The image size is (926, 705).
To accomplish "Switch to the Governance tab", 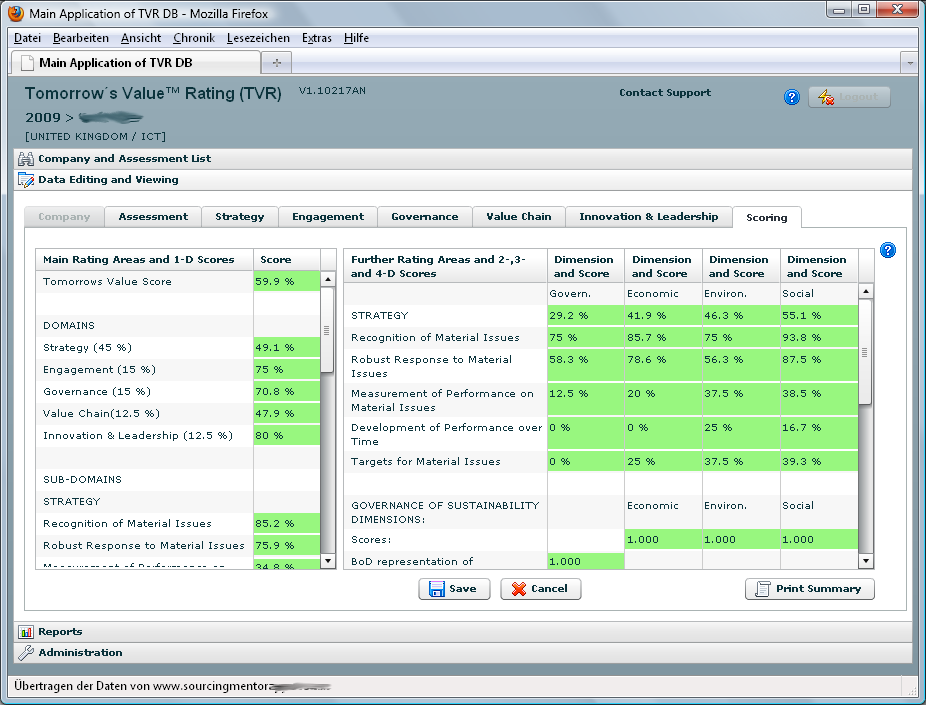I will (424, 217).
